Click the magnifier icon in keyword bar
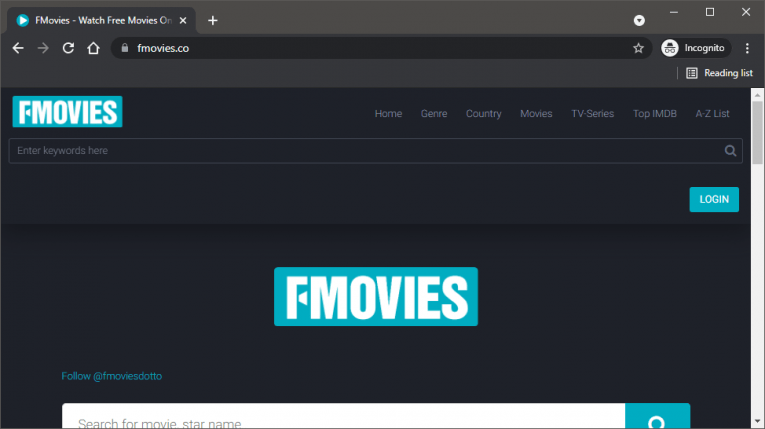This screenshot has height=429, width=765. [x=731, y=151]
